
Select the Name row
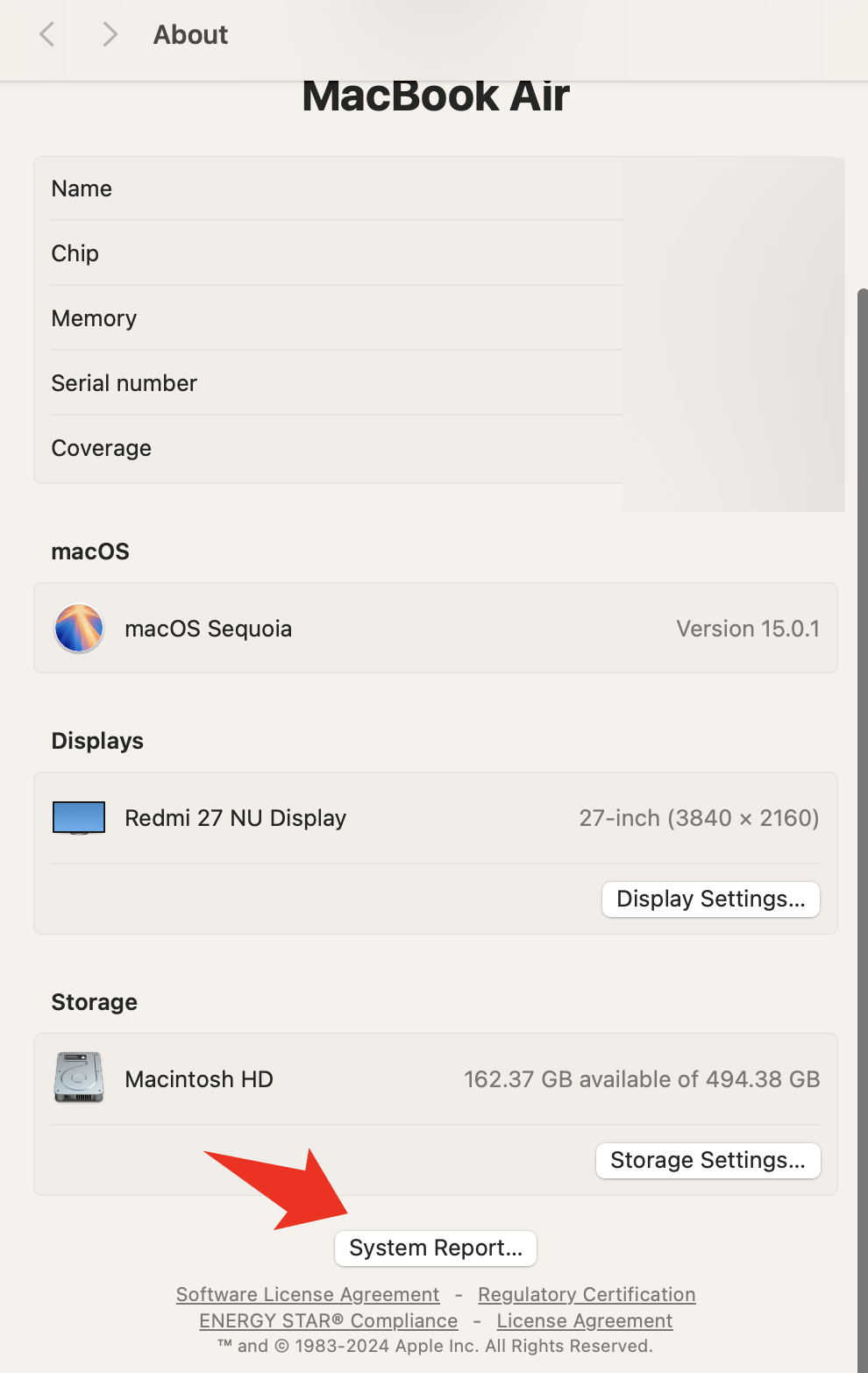coord(436,189)
